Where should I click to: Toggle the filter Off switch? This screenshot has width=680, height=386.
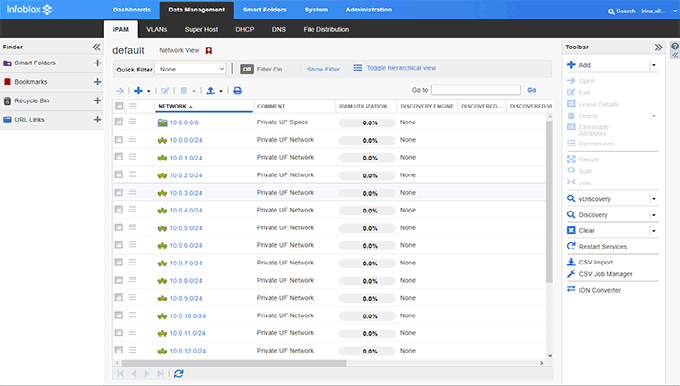247,69
